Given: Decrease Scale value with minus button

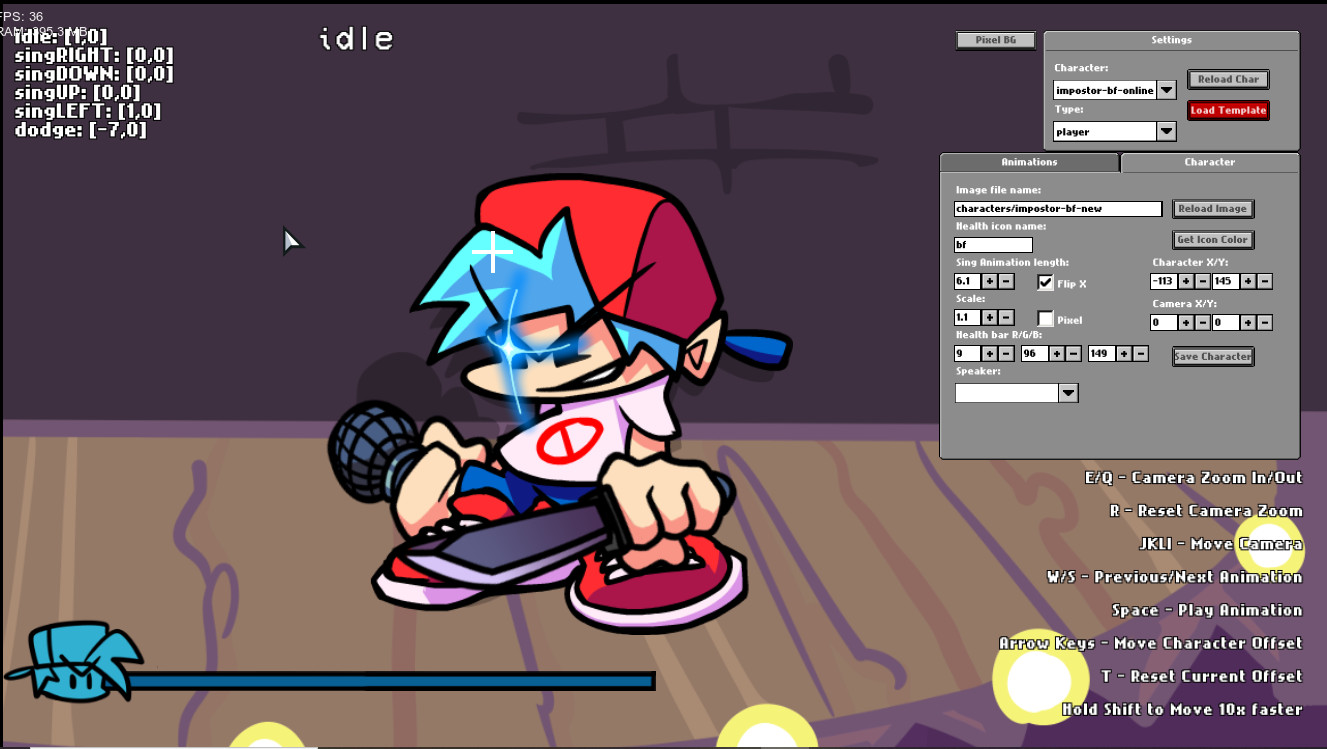Looking at the screenshot, I should 1006,318.
